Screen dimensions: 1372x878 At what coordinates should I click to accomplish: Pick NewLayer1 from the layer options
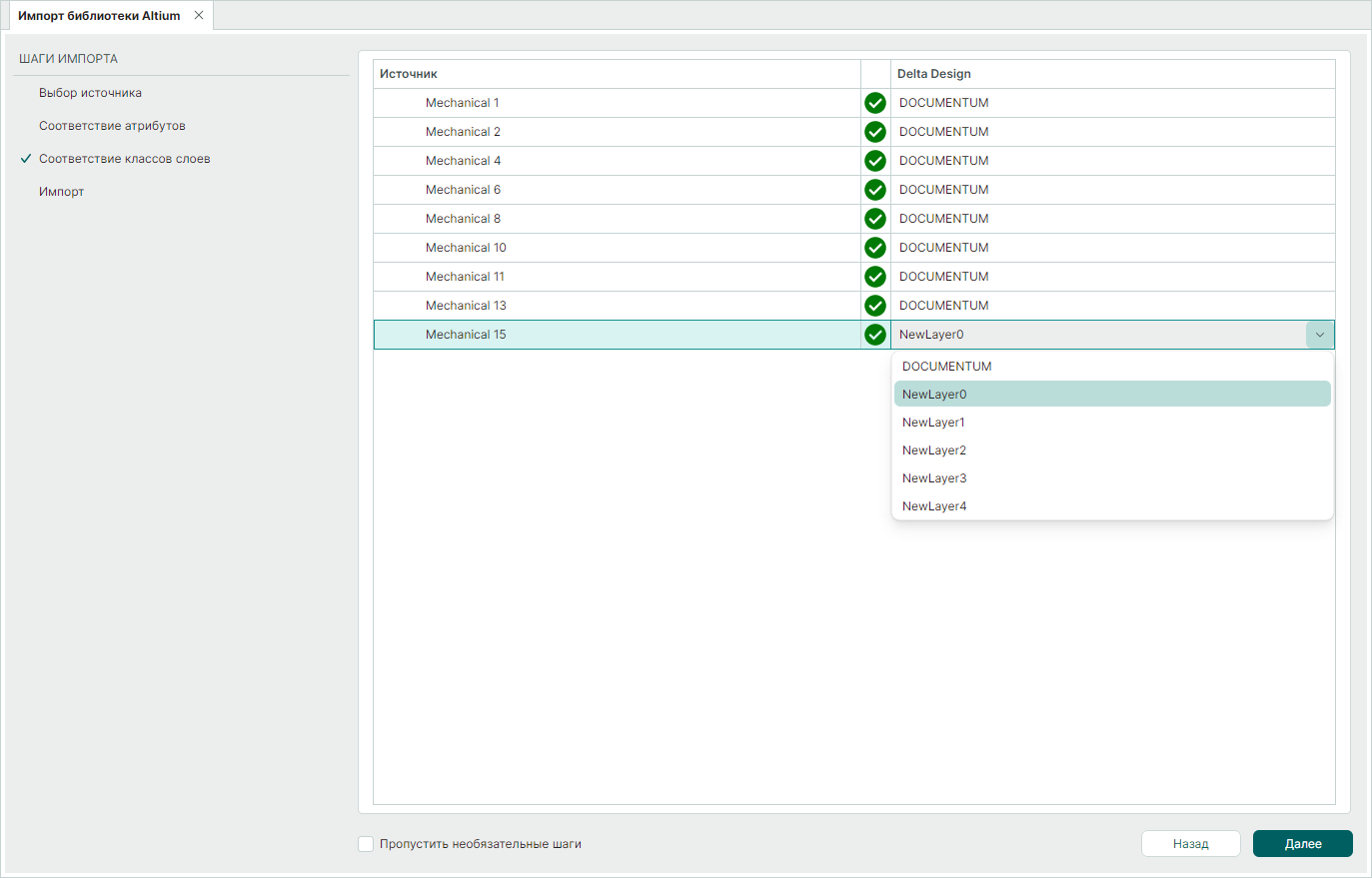click(933, 423)
